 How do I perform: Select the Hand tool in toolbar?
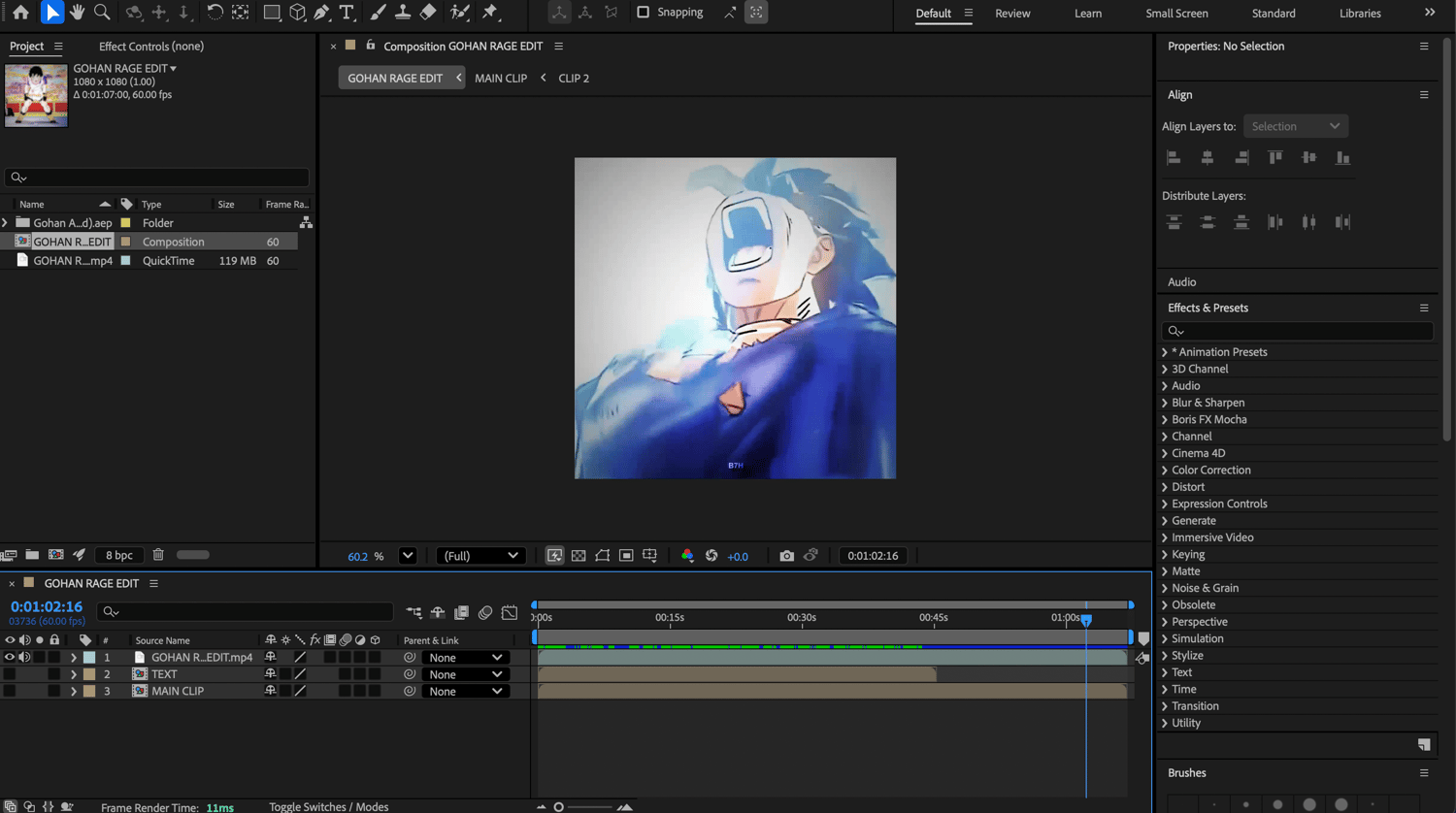pyautogui.click(x=77, y=13)
